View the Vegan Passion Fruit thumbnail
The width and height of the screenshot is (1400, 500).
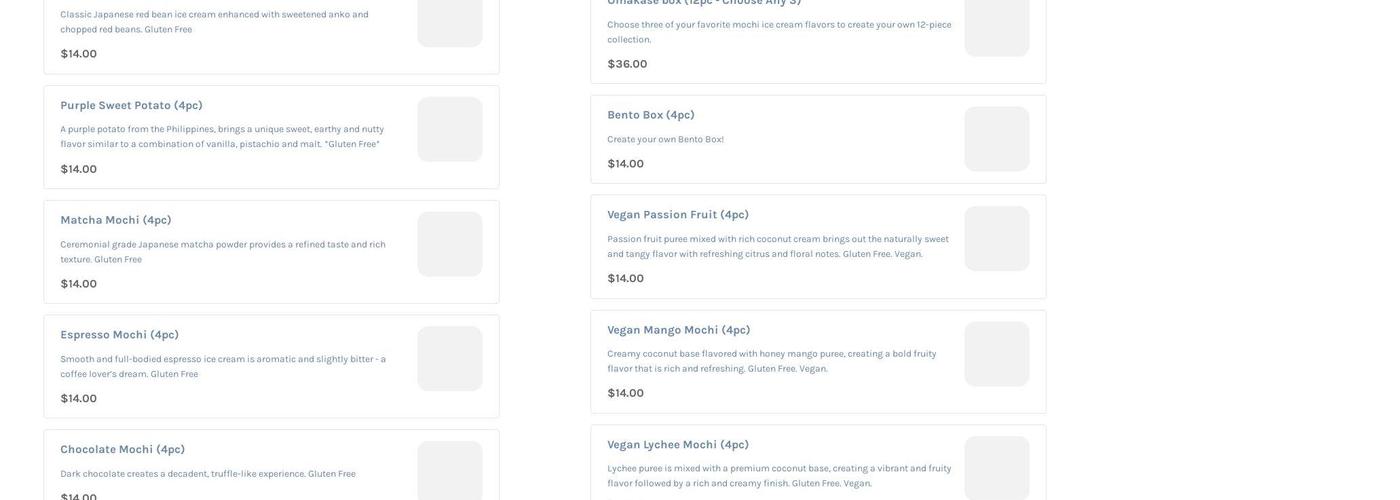click(x=996, y=239)
